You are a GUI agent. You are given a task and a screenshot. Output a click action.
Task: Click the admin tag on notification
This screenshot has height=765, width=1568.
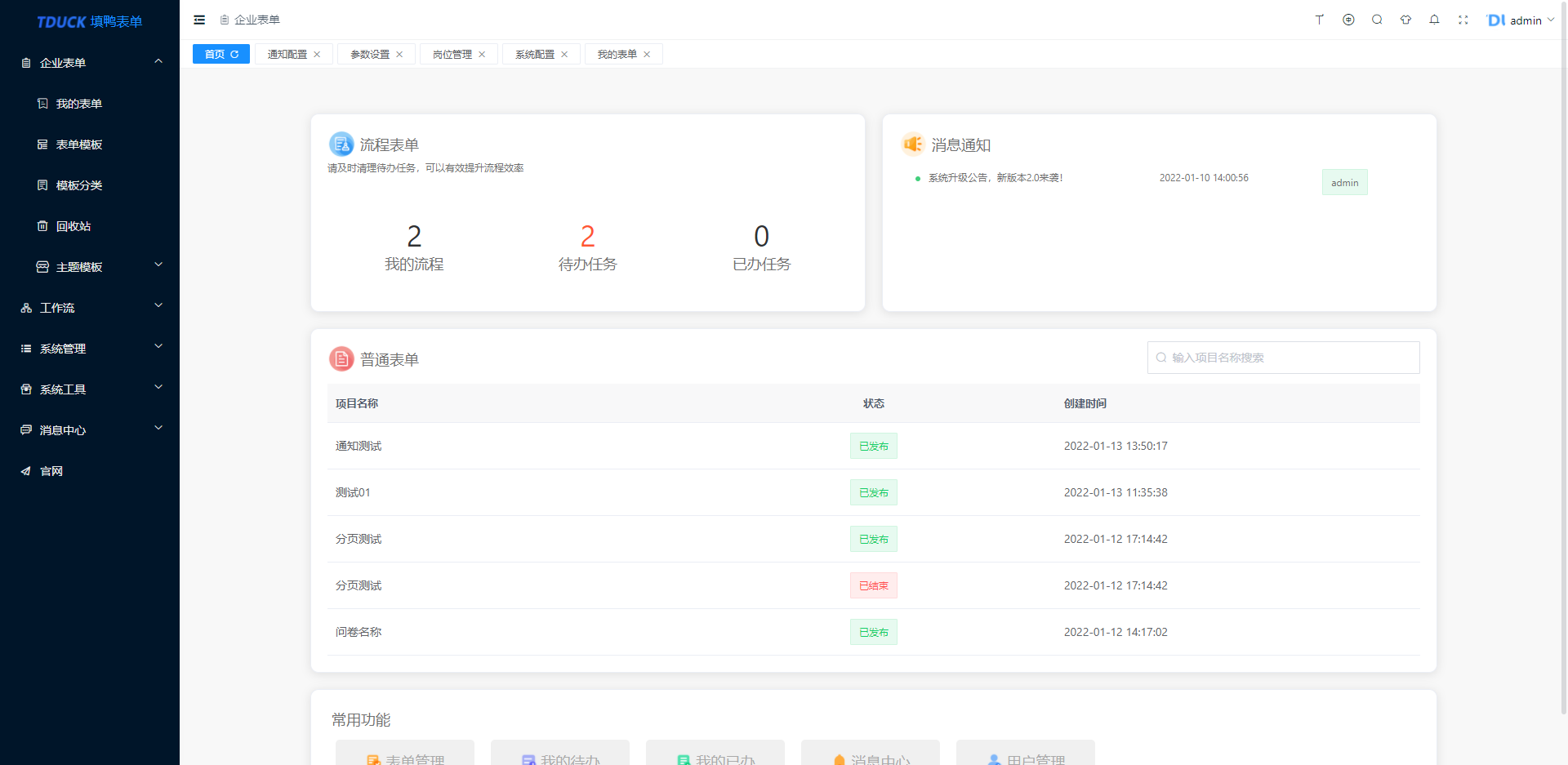pyautogui.click(x=1345, y=182)
